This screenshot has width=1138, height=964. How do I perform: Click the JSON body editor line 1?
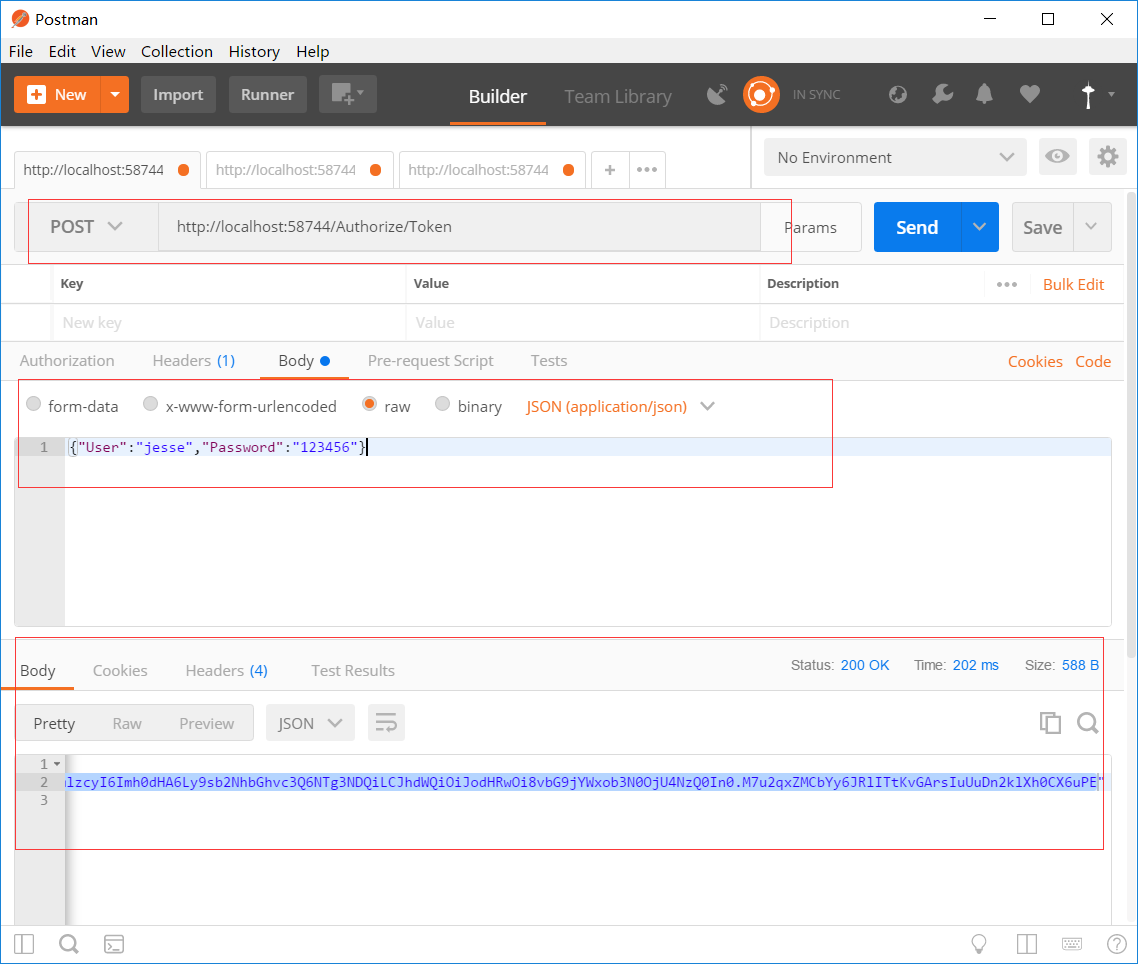pyautogui.click(x=587, y=447)
